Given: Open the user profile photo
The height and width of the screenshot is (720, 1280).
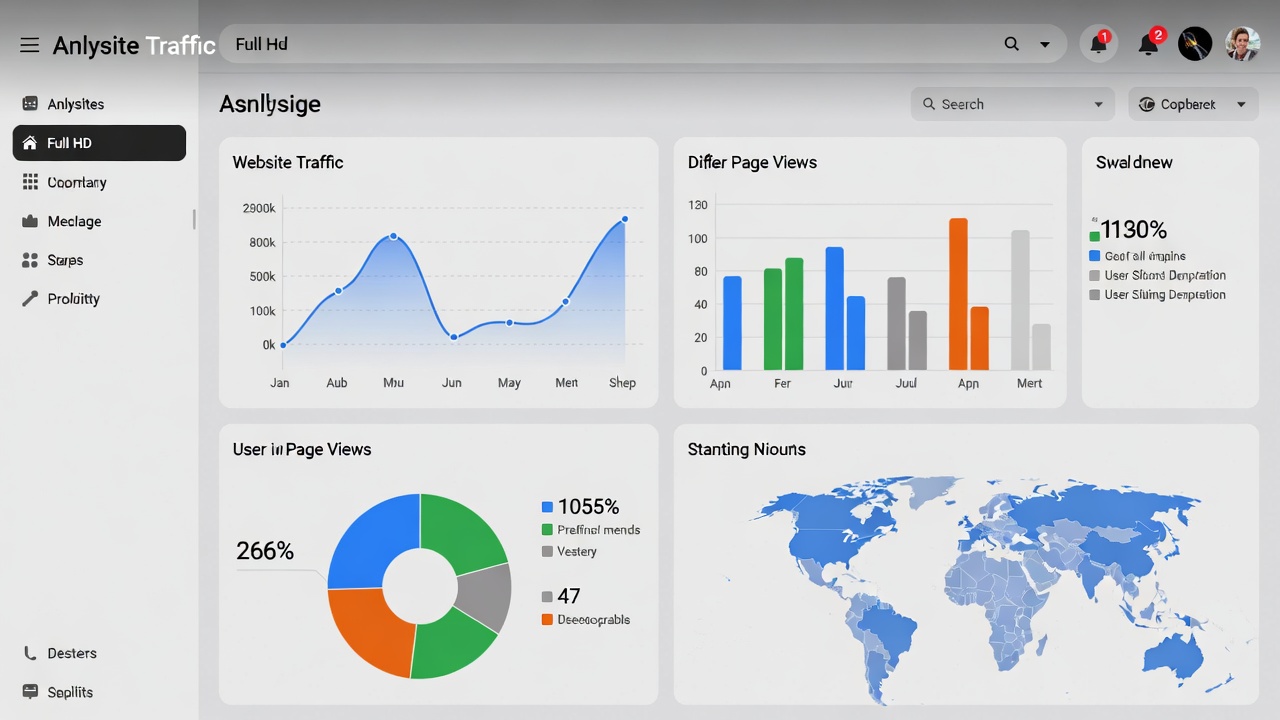Looking at the screenshot, I should pyautogui.click(x=1242, y=44).
